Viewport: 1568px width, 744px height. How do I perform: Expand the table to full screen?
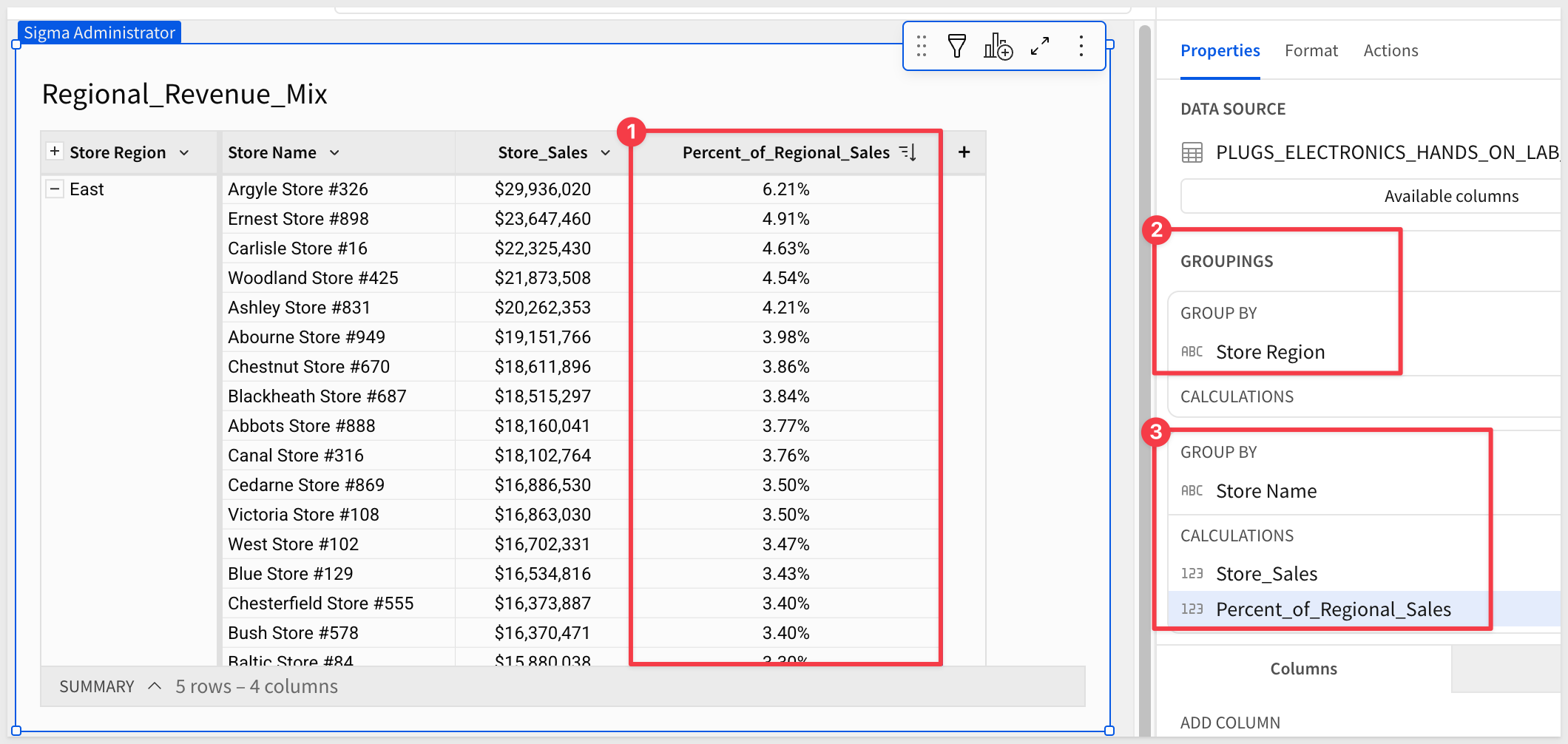click(1040, 47)
